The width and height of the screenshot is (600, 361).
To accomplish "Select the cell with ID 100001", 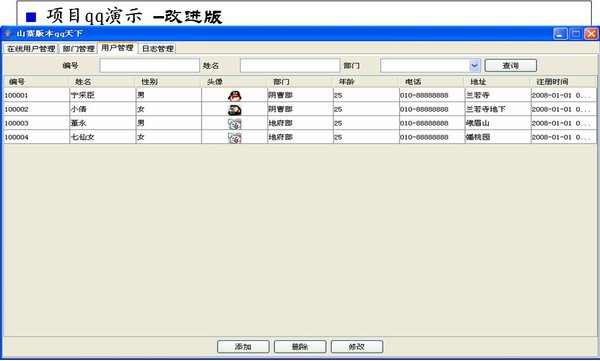I will click(36, 95).
